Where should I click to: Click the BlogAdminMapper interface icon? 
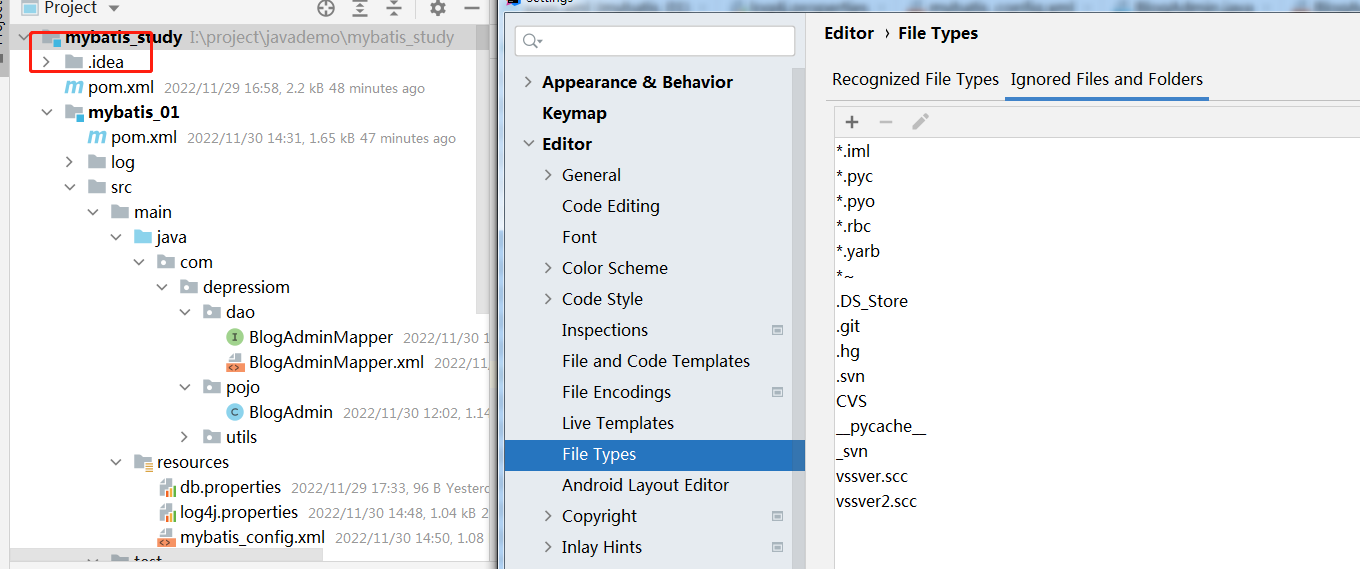235,337
